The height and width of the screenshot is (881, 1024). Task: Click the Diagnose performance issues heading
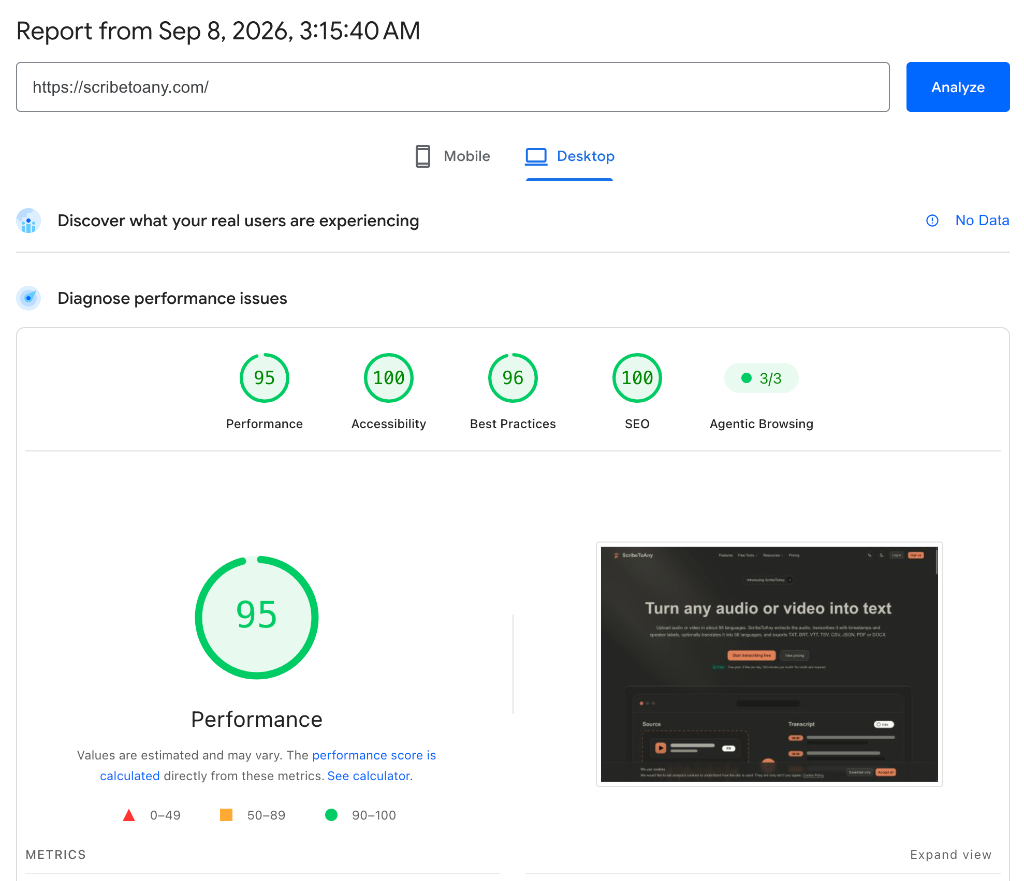coord(172,298)
